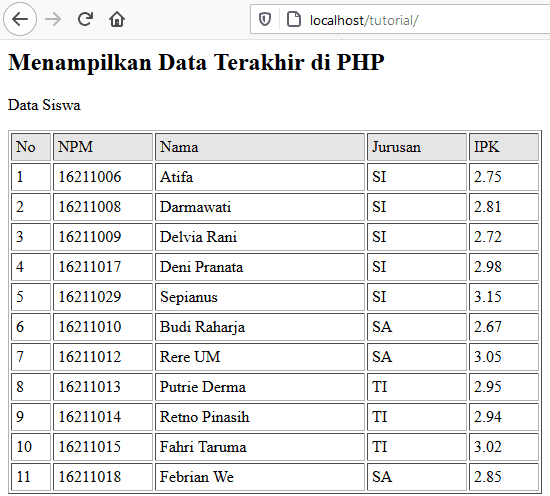Select NPM cell 16211006
Image resolution: width=550 pixels, height=496 pixels.
pyautogui.click(x=103, y=177)
